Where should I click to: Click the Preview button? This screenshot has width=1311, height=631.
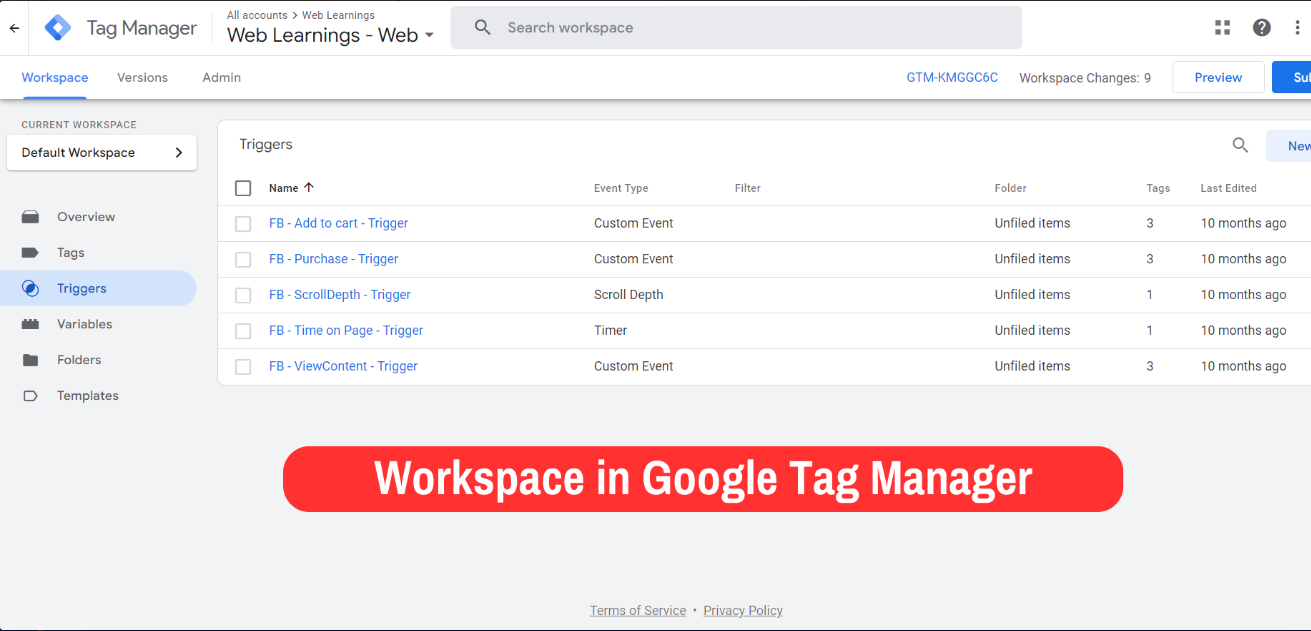[x=1217, y=78]
